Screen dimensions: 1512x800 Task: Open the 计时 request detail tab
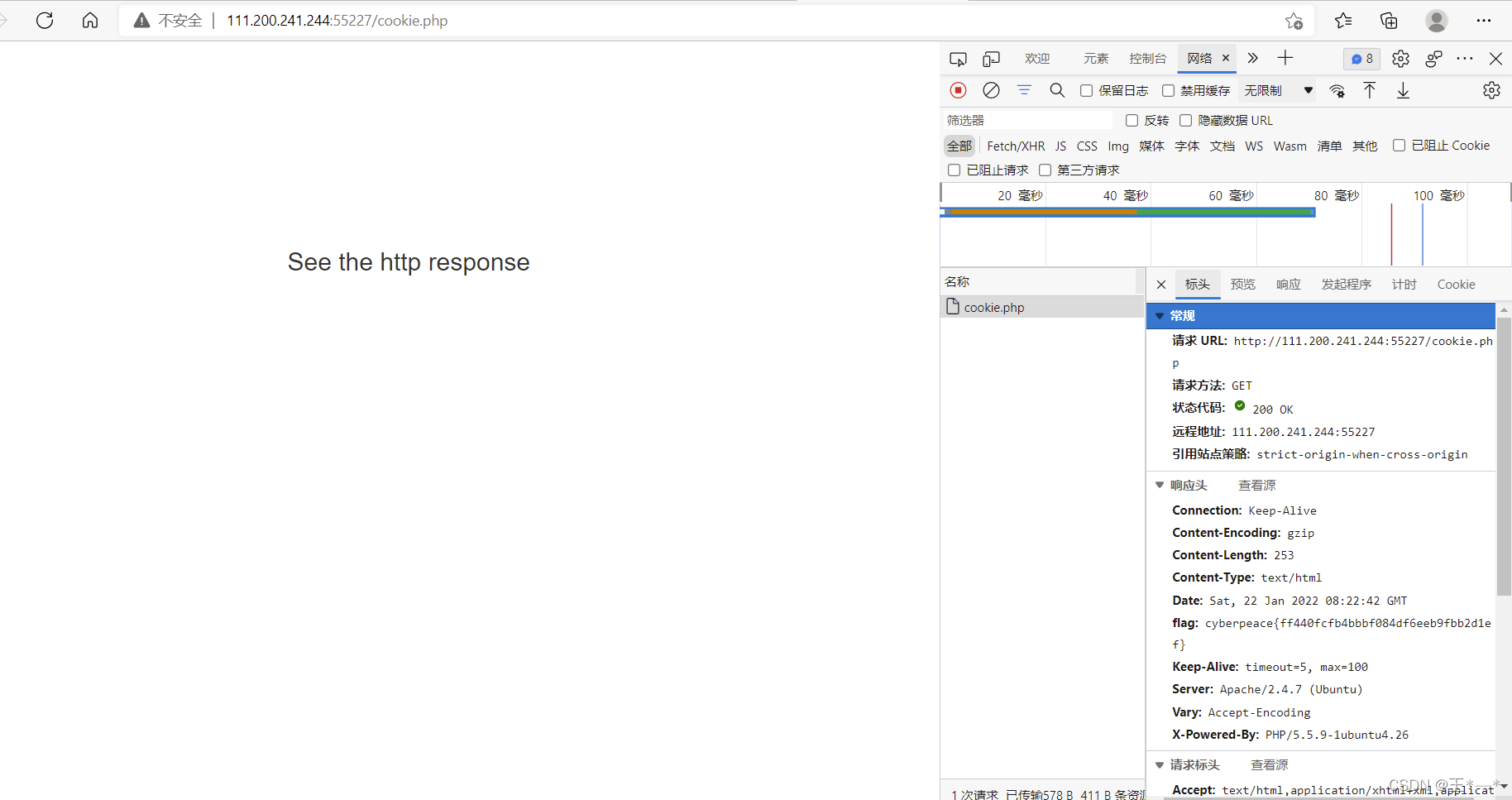click(1404, 284)
